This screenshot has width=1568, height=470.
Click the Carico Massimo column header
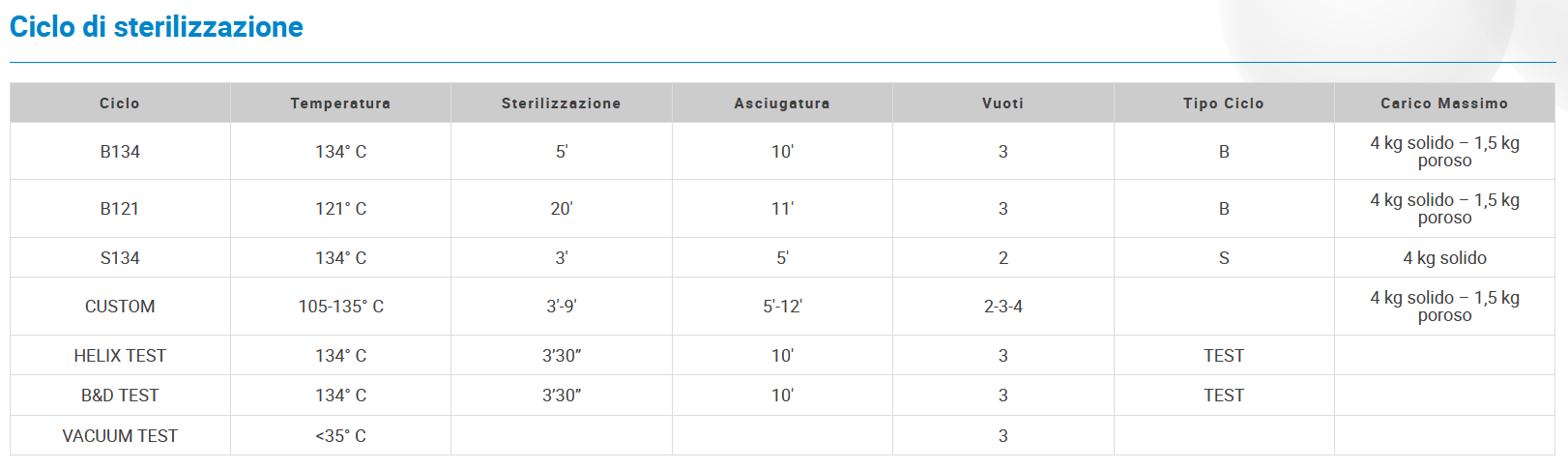click(x=1444, y=103)
